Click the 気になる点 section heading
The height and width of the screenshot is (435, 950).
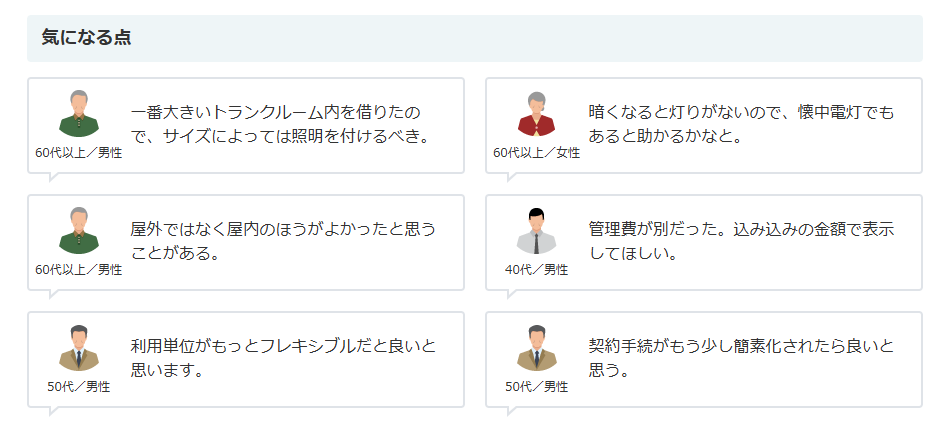pyautogui.click(x=87, y=38)
